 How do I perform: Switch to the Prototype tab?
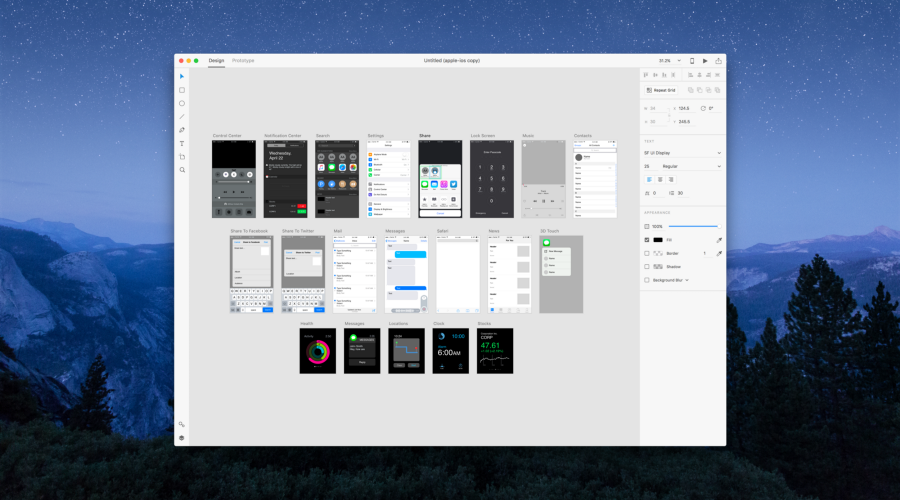(x=243, y=60)
